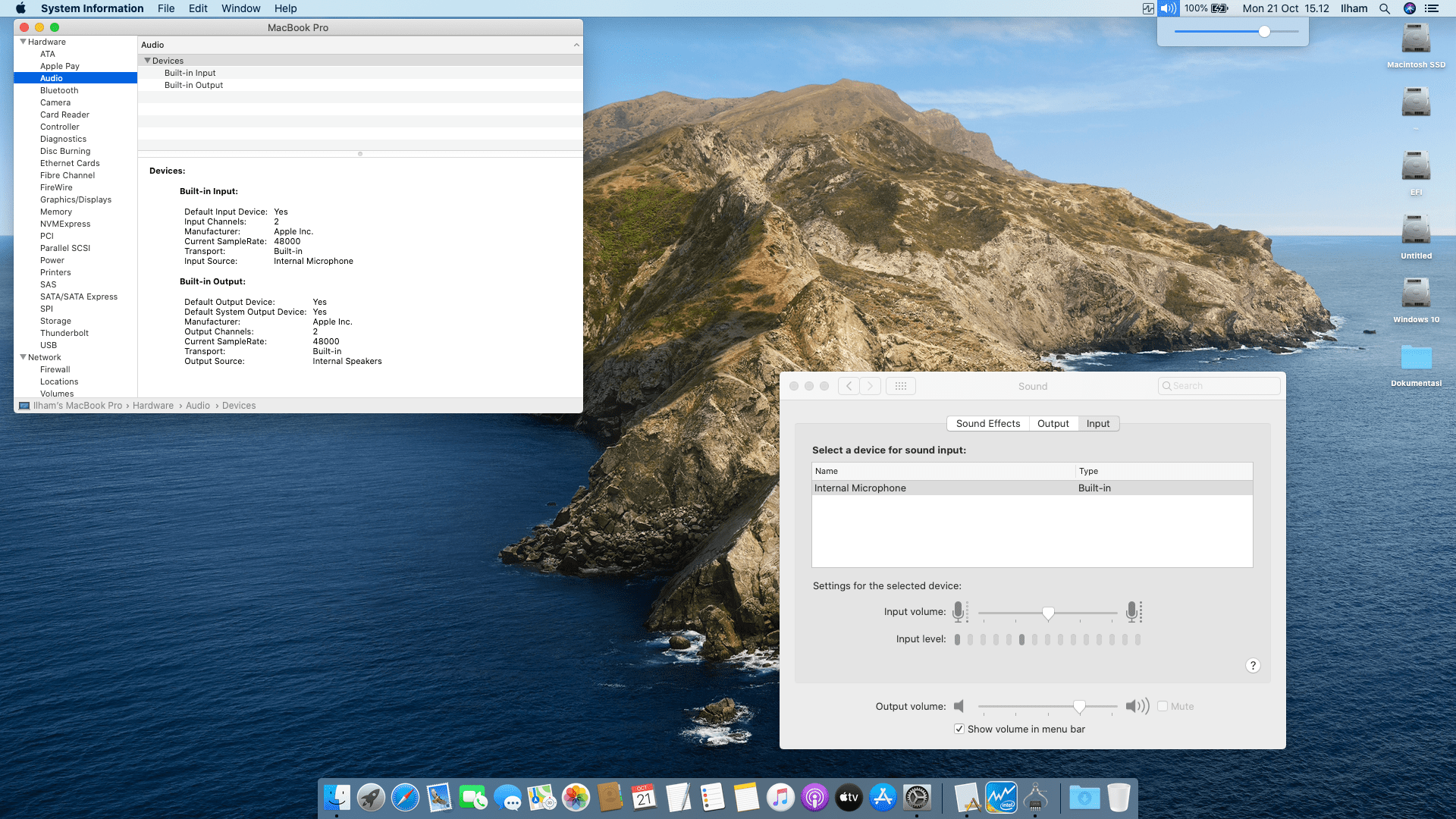Click Show All grid button in Sound
1456x819 pixels.
900,386
